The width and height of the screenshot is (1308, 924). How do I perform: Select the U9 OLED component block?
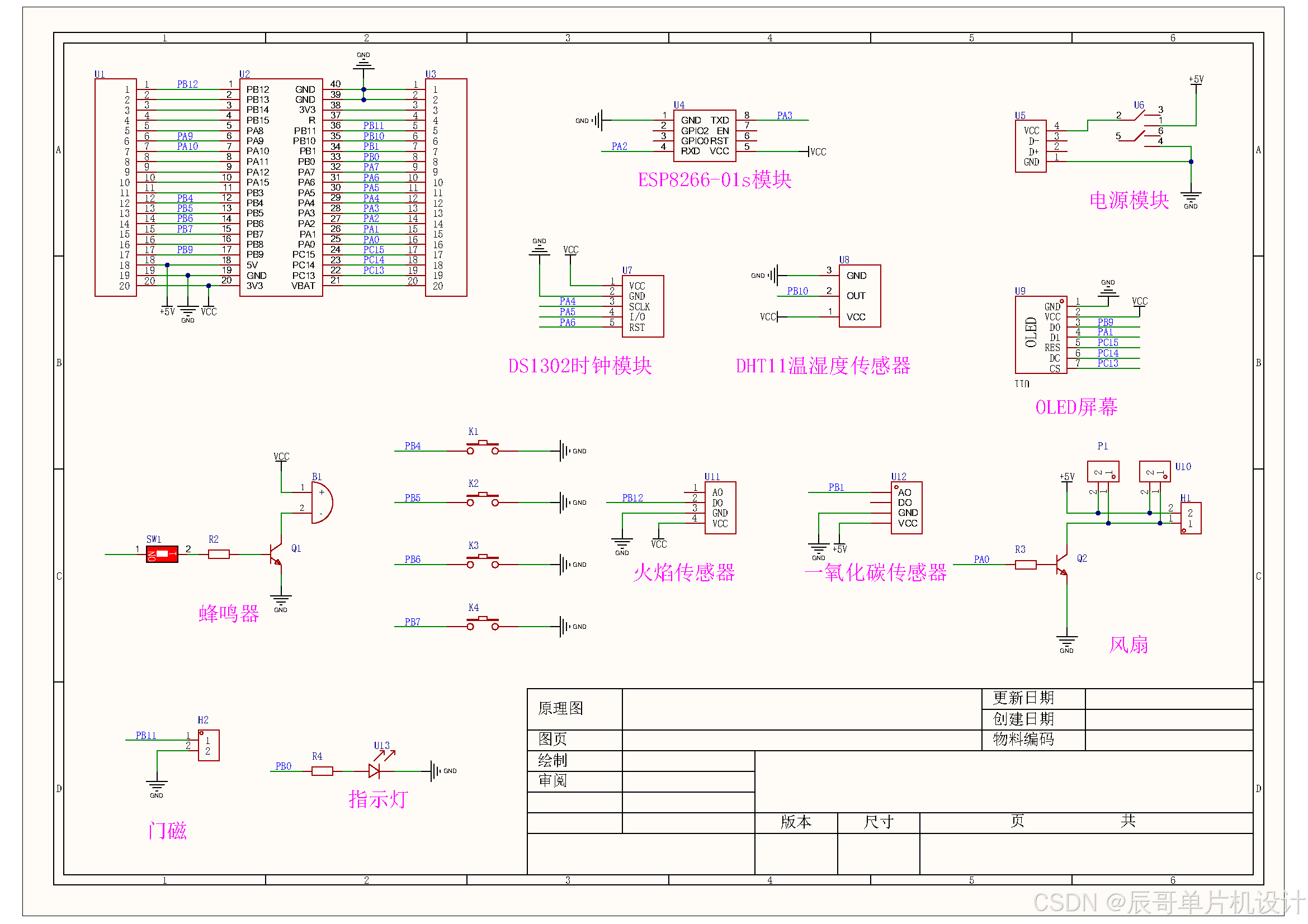pos(1040,335)
